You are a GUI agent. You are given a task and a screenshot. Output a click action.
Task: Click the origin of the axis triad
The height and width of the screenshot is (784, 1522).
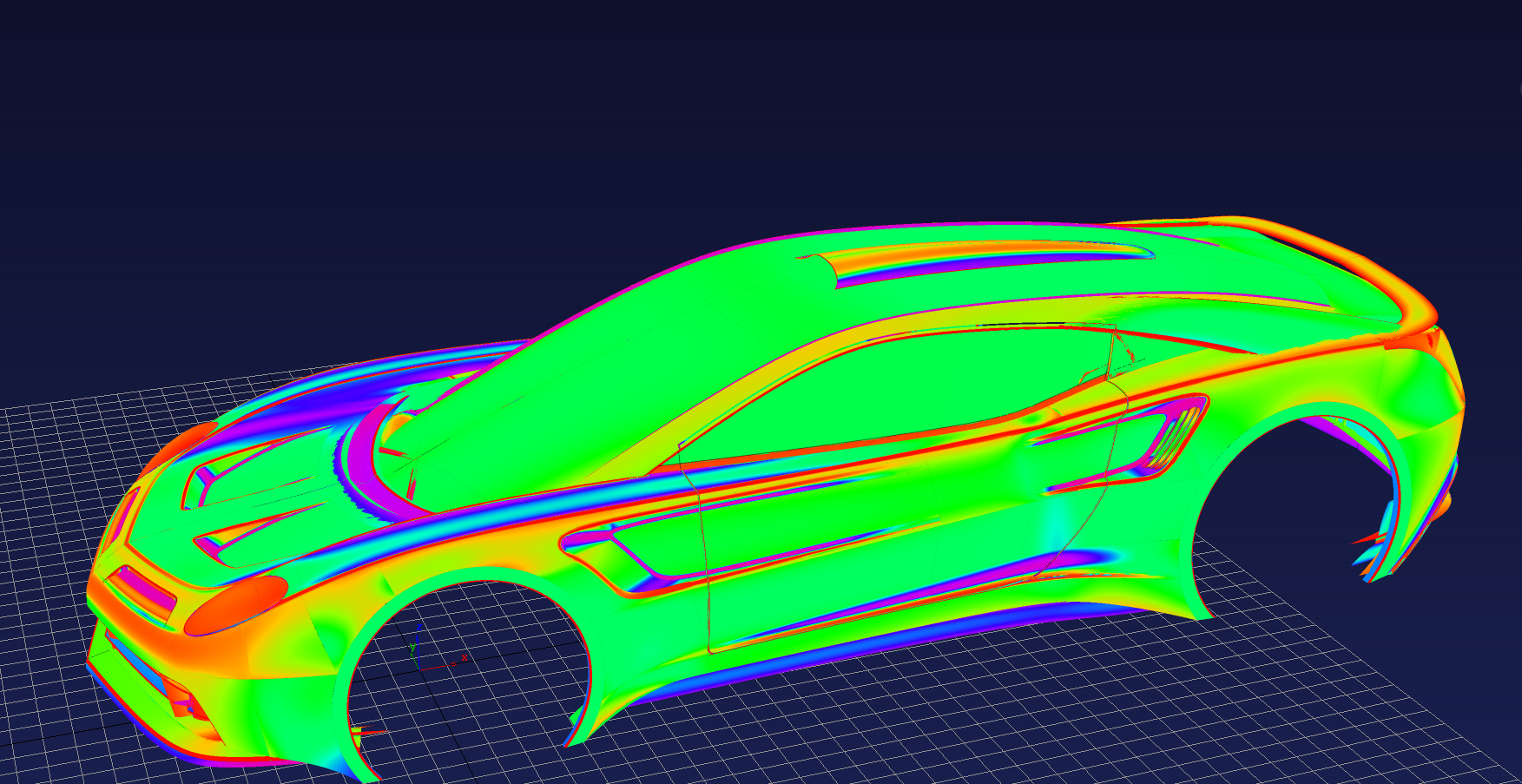click(x=419, y=669)
